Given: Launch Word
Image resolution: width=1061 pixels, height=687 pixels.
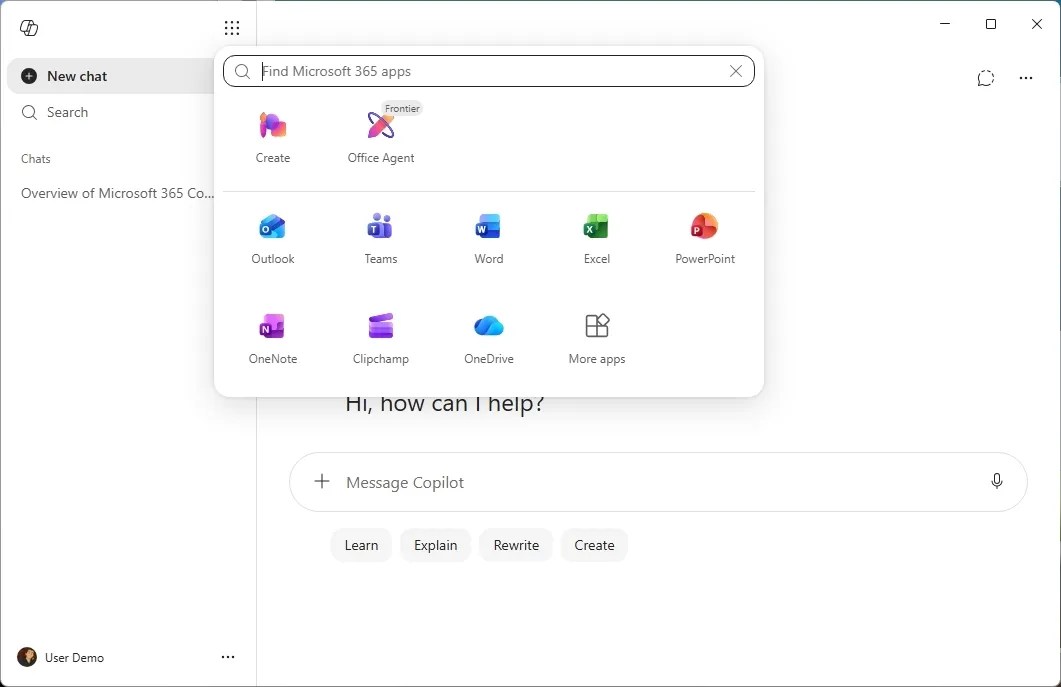Looking at the screenshot, I should click(x=489, y=238).
